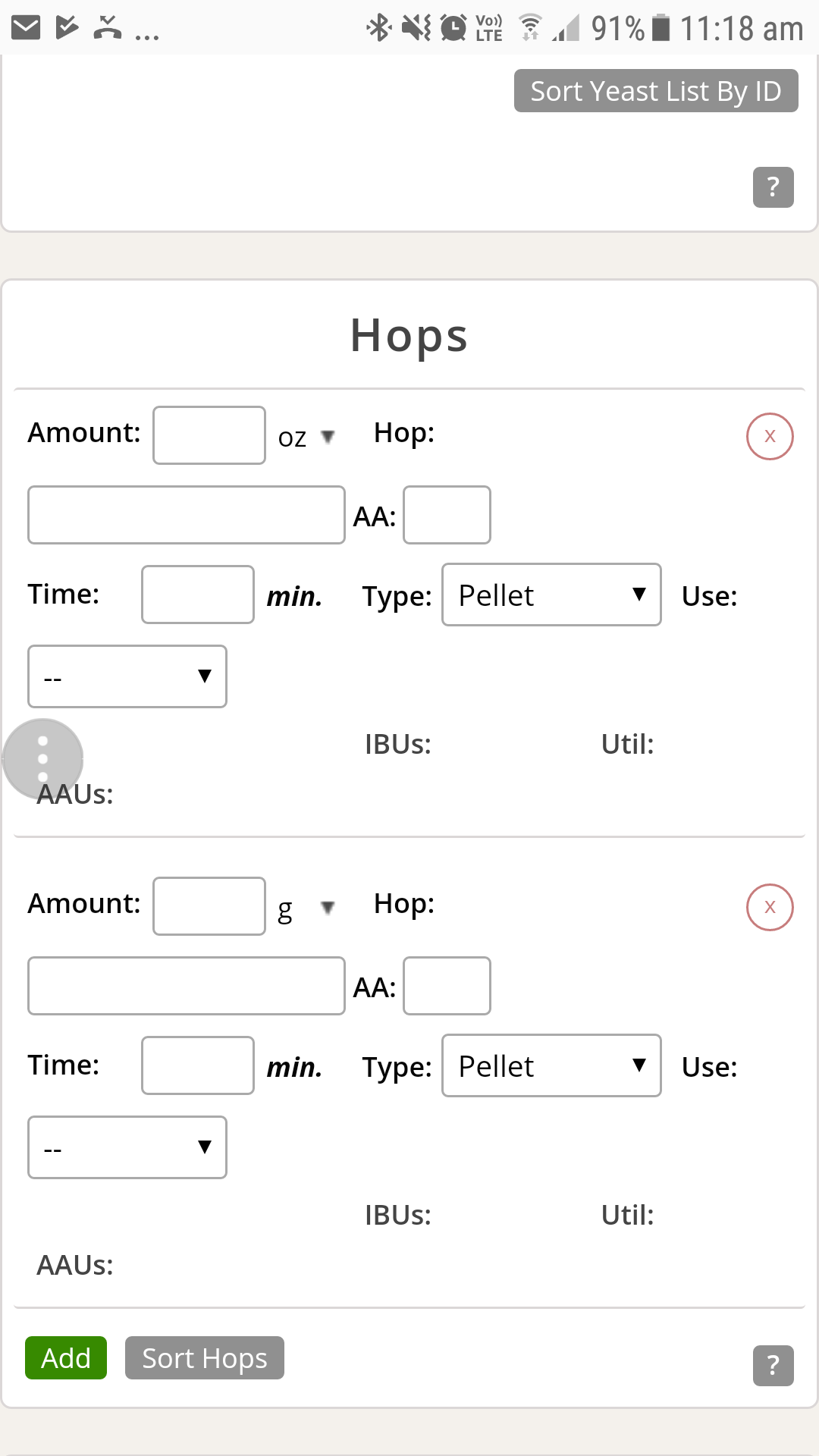Click Sort Yeast List By ID
This screenshot has width=819, height=1456.
(x=656, y=91)
